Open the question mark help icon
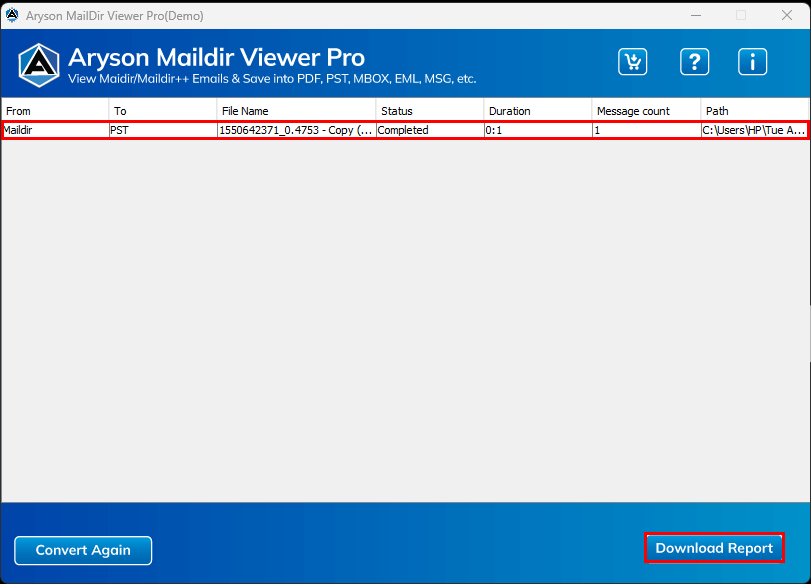Screen dimensions: 811x584 [694, 62]
